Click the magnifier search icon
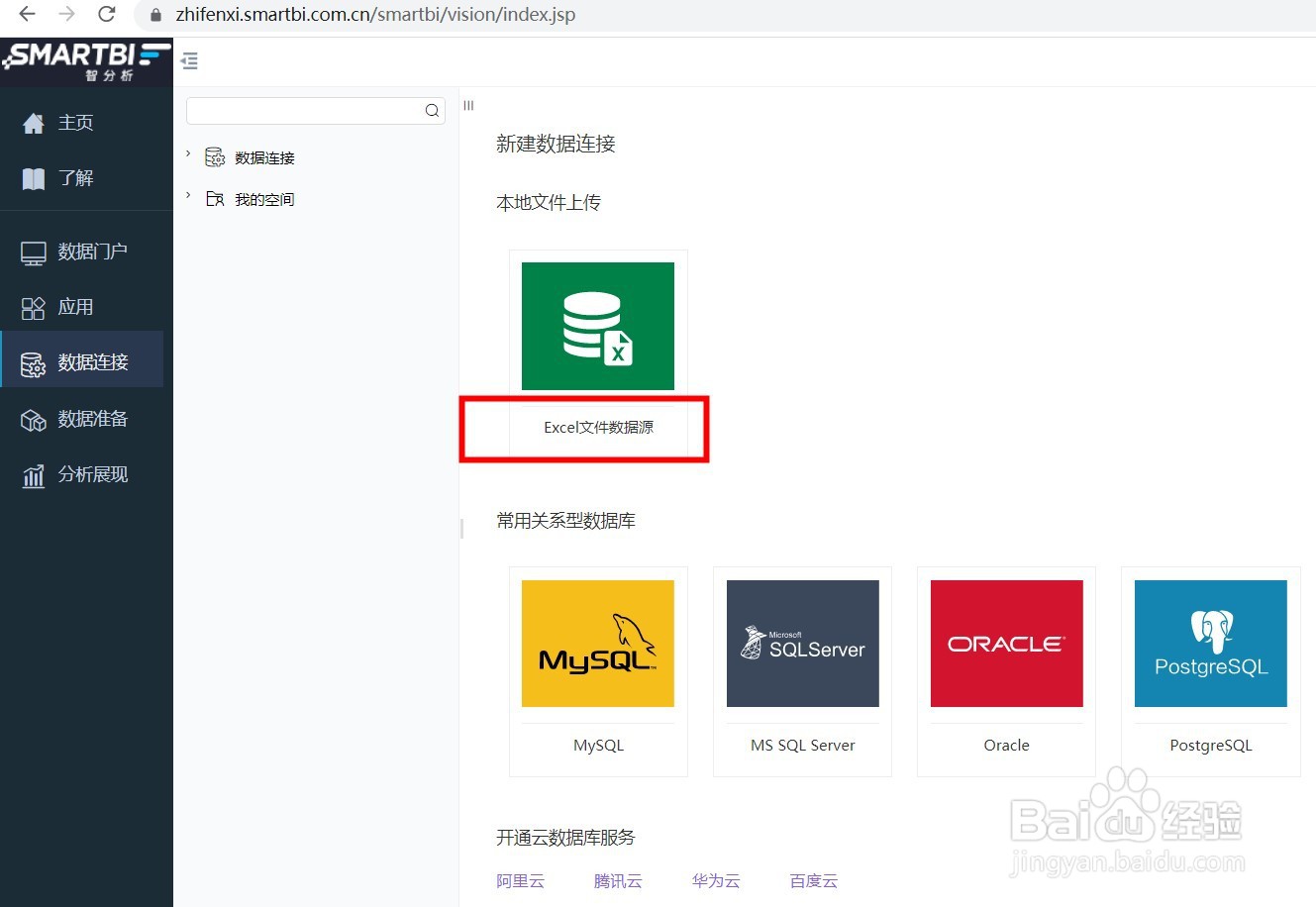 click(x=432, y=110)
